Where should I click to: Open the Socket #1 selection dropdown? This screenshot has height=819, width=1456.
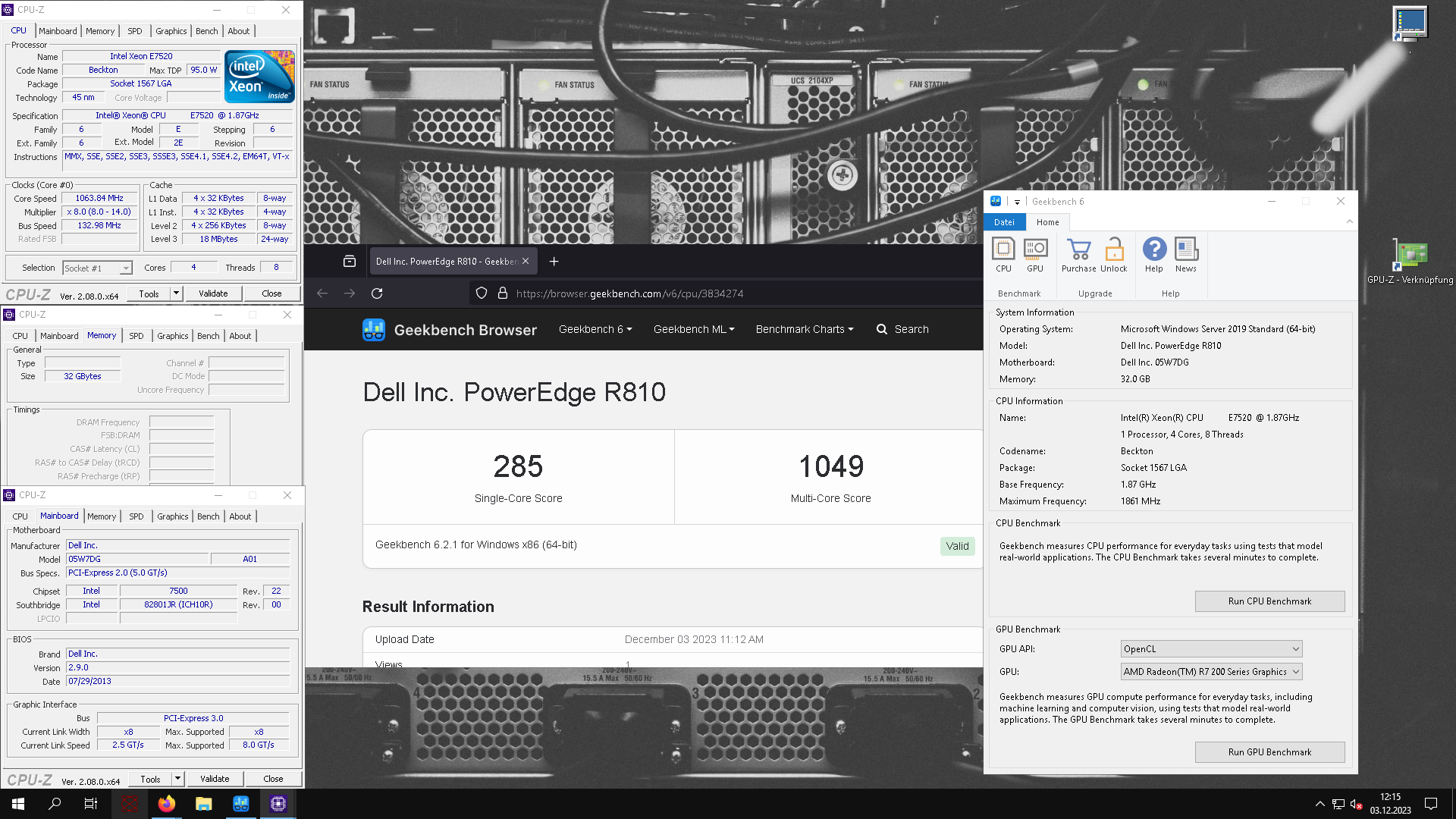[97, 268]
